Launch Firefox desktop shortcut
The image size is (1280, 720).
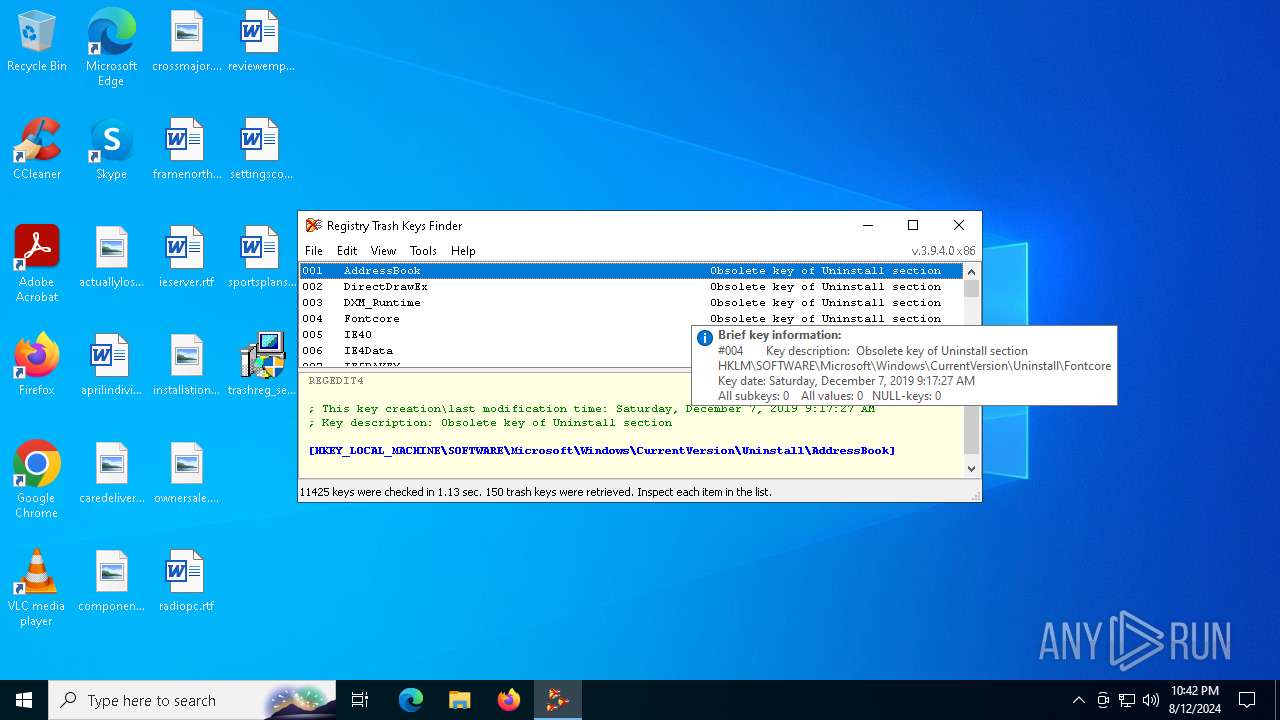click(37, 365)
